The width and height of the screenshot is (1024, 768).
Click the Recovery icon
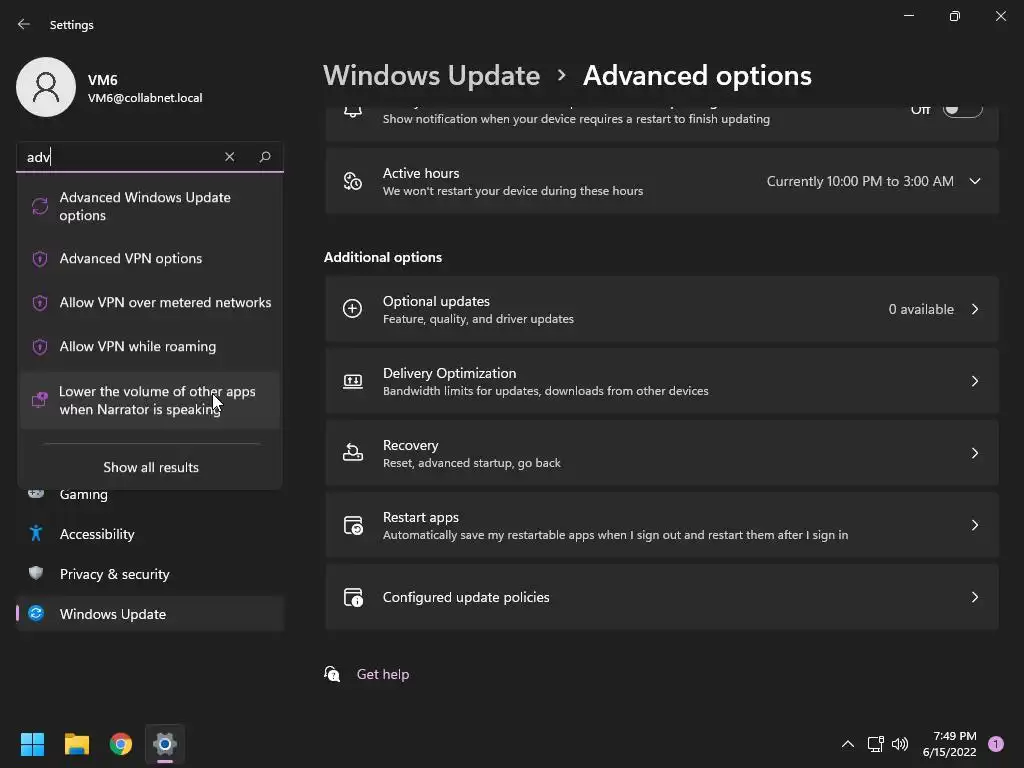353,453
